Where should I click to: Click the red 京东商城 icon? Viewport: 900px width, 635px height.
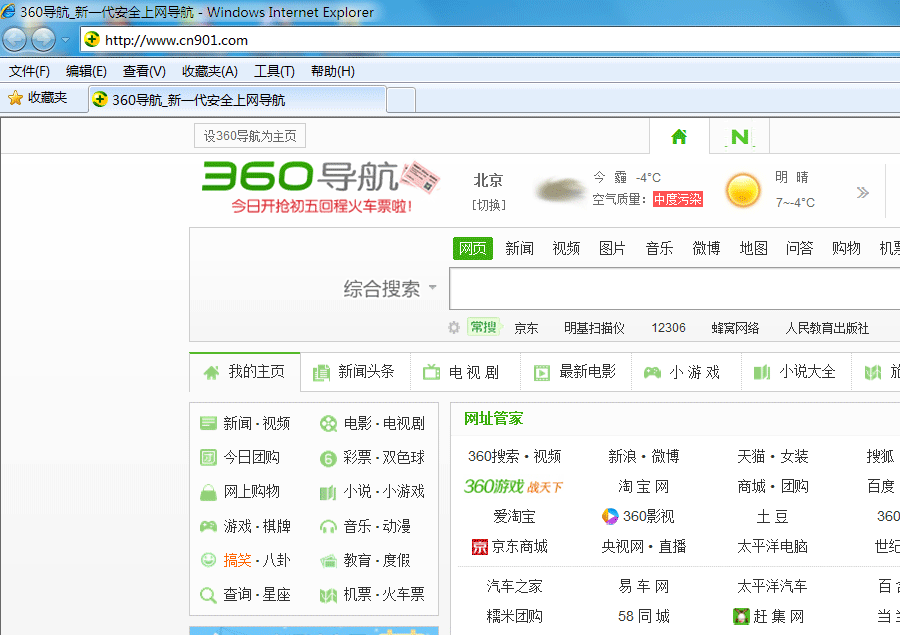pyautogui.click(x=479, y=547)
